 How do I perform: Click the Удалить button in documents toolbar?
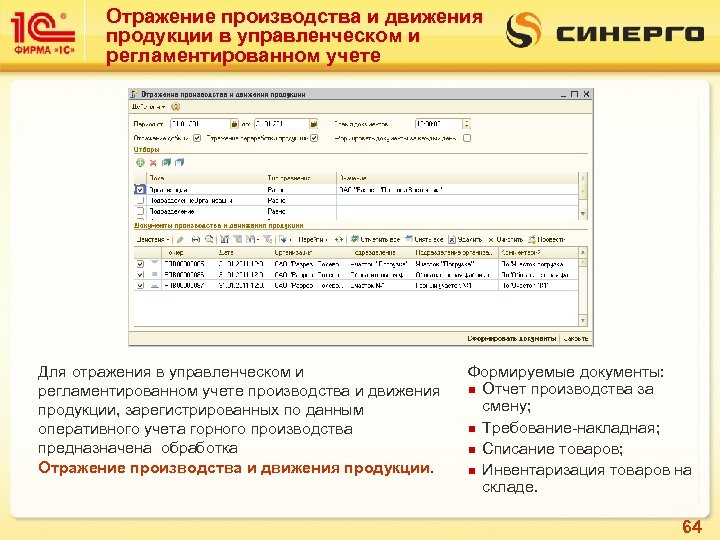(465, 239)
